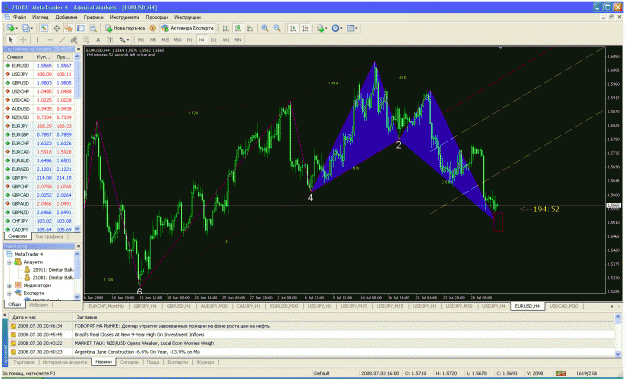Image resolution: width=625 pixels, height=379 pixels.
Task: Toggle chart shift icon
Action: point(305,28)
